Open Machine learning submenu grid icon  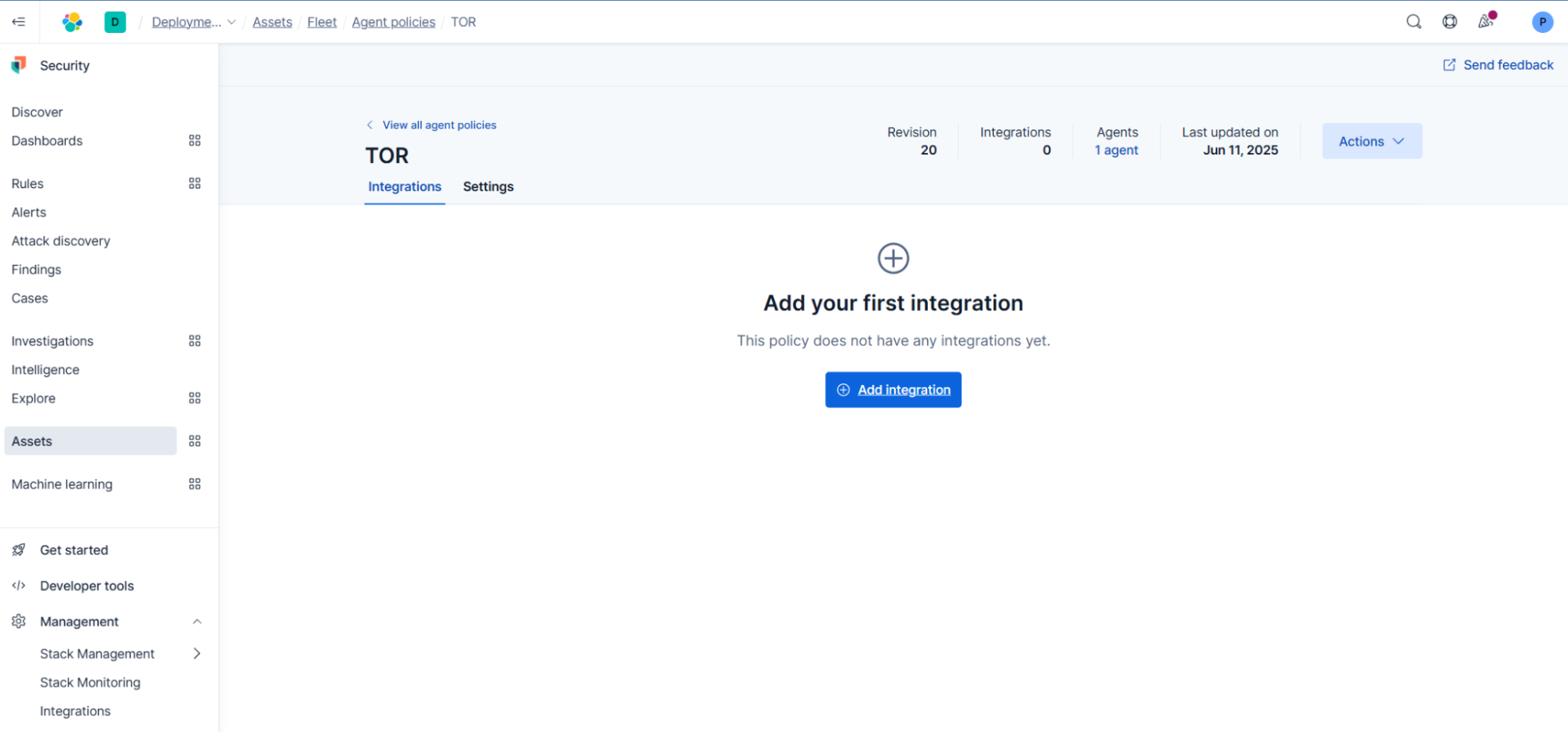point(195,484)
